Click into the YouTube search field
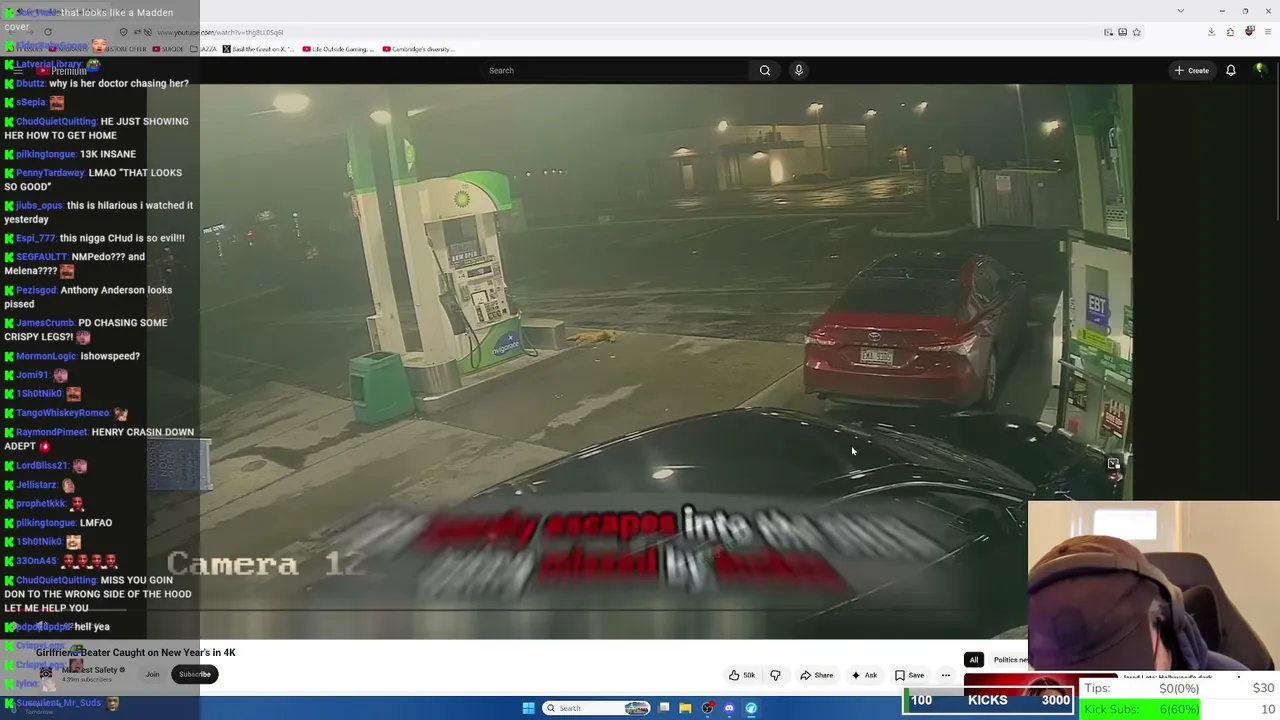Image resolution: width=1280 pixels, height=720 pixels. coord(615,70)
